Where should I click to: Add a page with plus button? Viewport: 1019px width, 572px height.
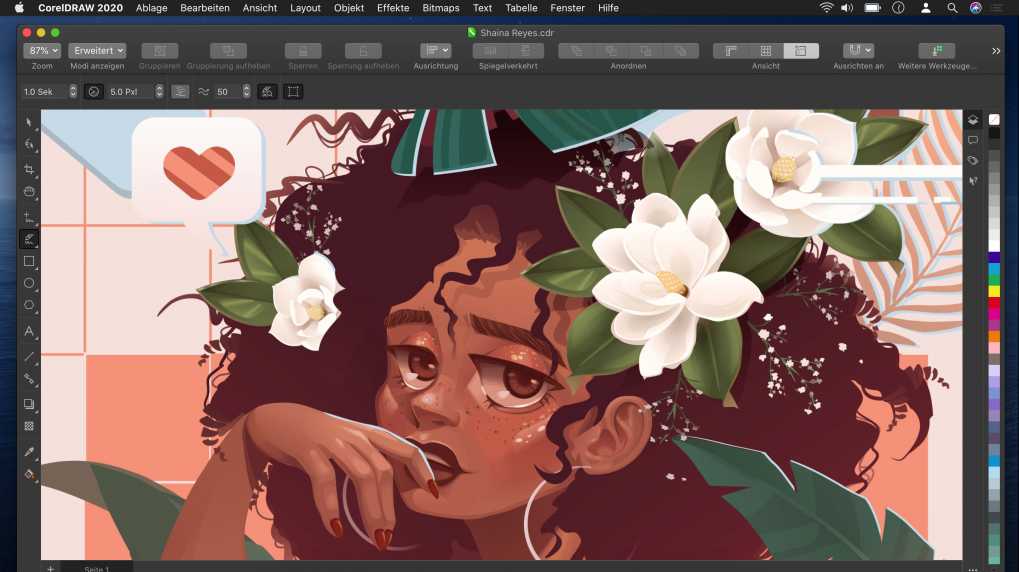coord(51,568)
